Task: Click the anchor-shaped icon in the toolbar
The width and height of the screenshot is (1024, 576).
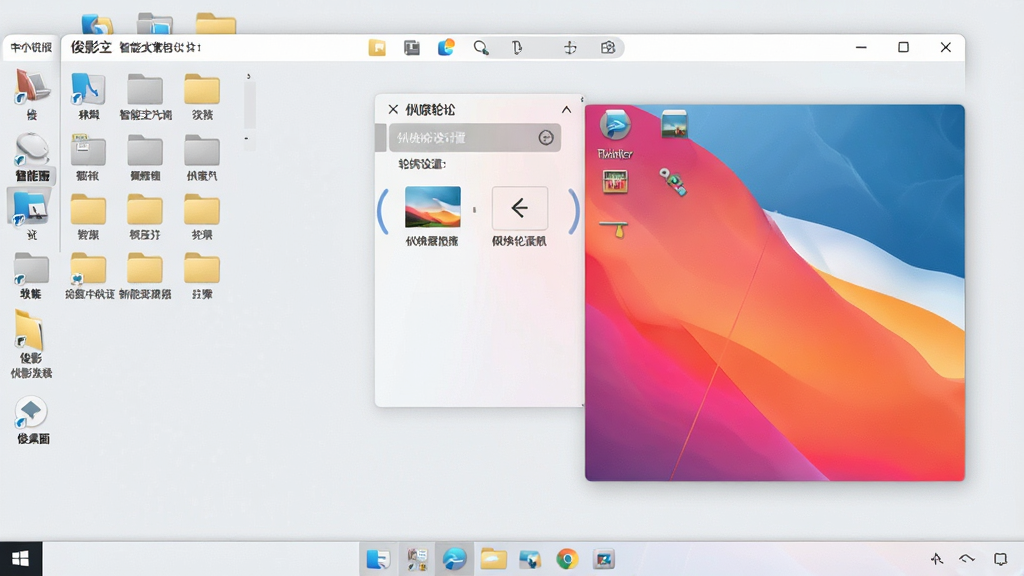Action: tap(570, 48)
